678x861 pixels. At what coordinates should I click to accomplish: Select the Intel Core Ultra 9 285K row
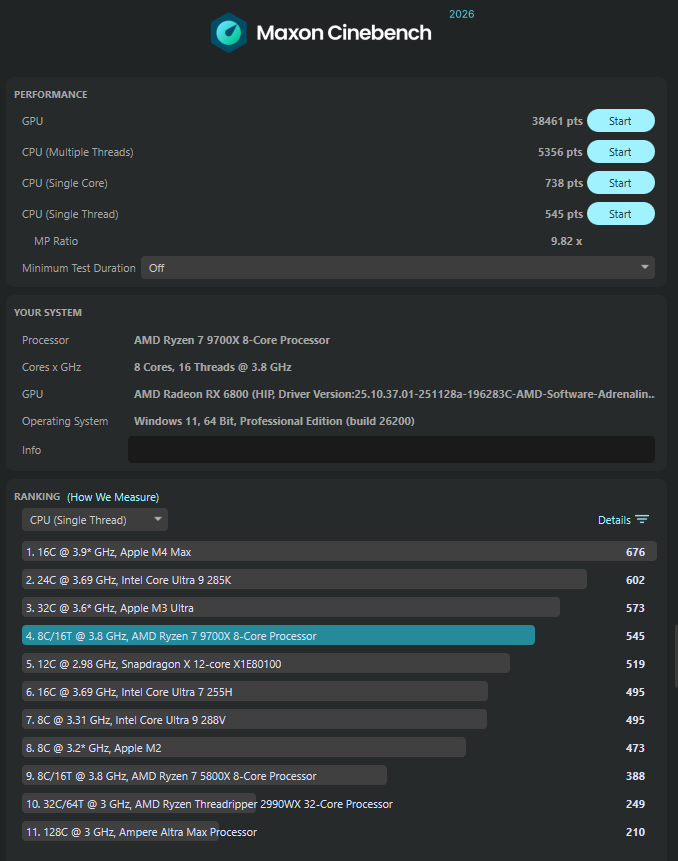click(304, 580)
